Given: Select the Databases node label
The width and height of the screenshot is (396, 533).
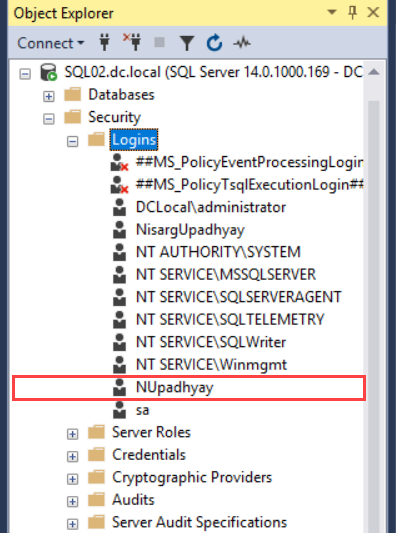Looking at the screenshot, I should click(x=121, y=95).
